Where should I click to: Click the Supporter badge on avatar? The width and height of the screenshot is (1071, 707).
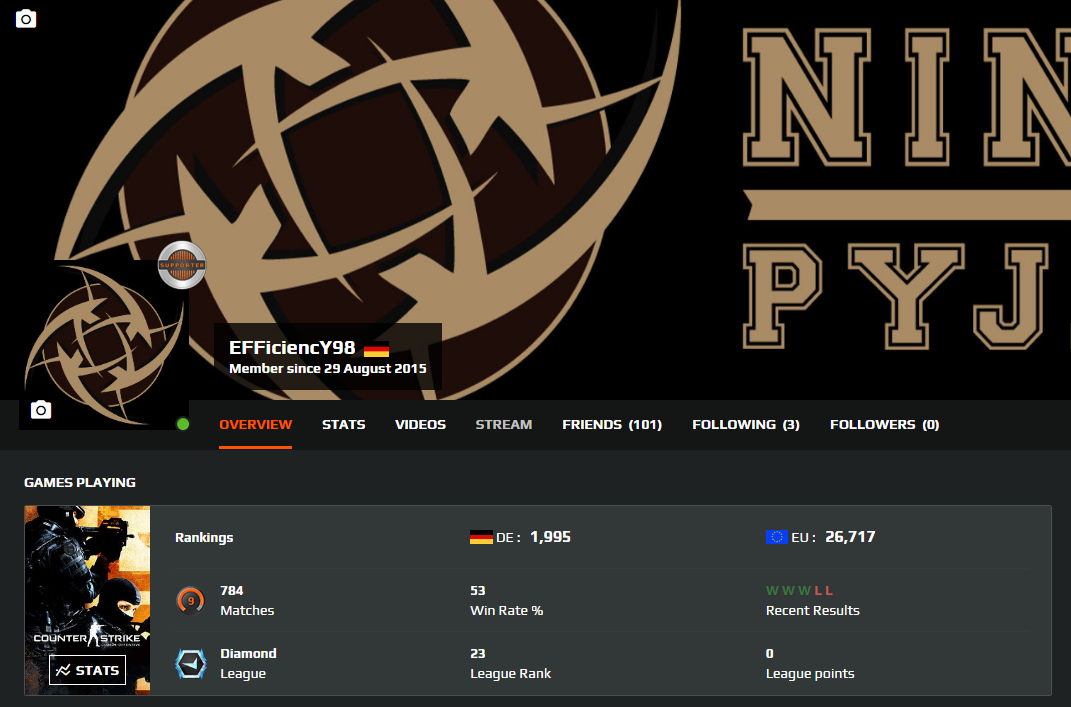pyautogui.click(x=182, y=265)
